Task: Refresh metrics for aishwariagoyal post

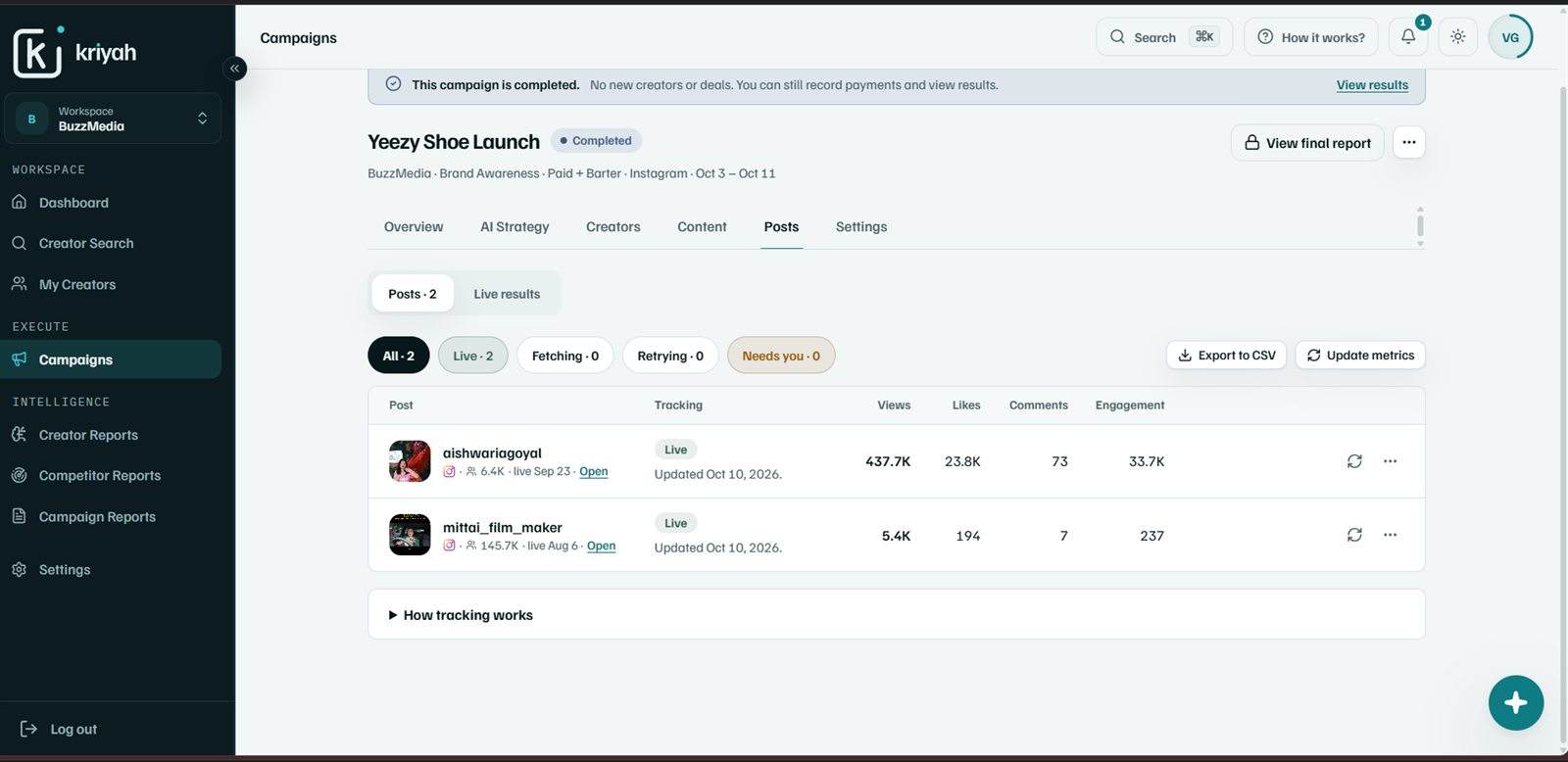Action: pos(1354,461)
